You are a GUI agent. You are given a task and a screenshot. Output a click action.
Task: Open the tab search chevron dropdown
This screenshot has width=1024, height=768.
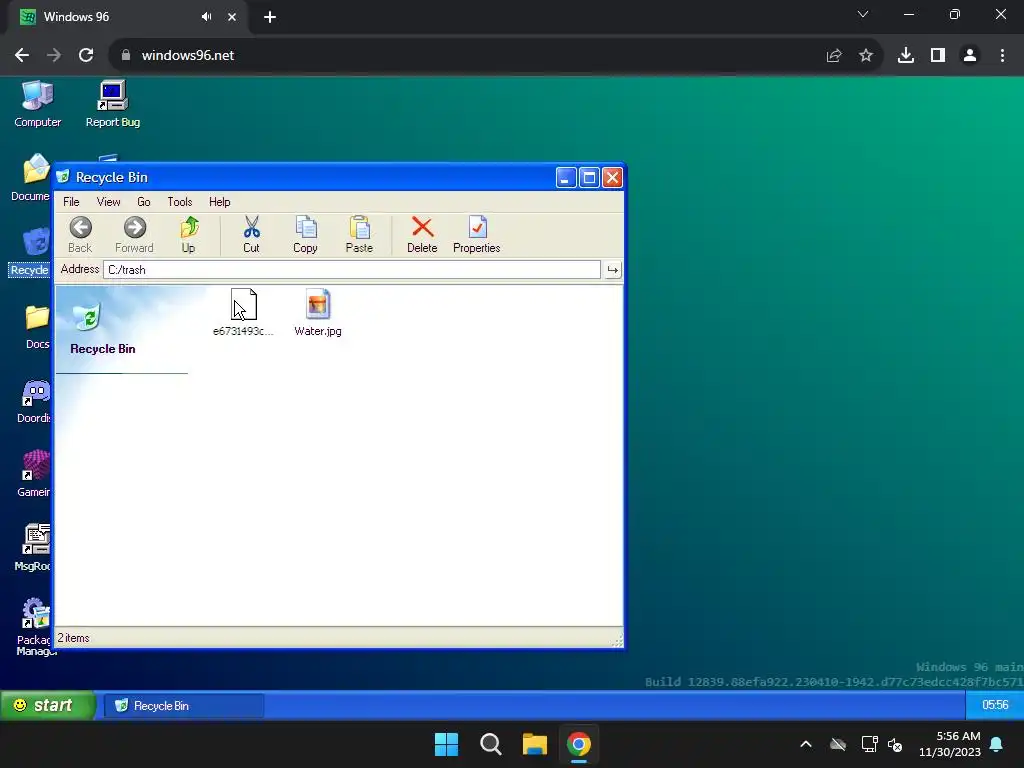[x=863, y=14]
